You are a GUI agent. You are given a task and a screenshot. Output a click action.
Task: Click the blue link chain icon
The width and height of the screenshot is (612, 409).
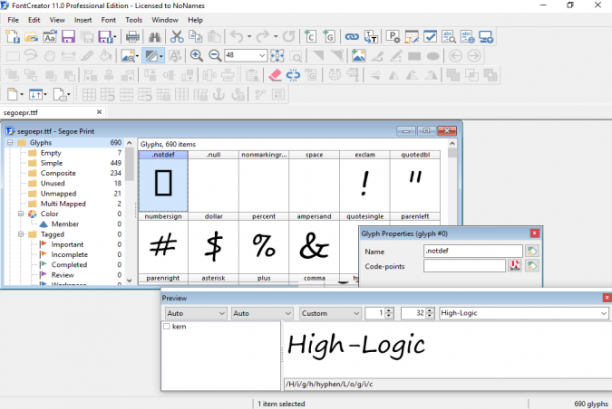(352, 37)
